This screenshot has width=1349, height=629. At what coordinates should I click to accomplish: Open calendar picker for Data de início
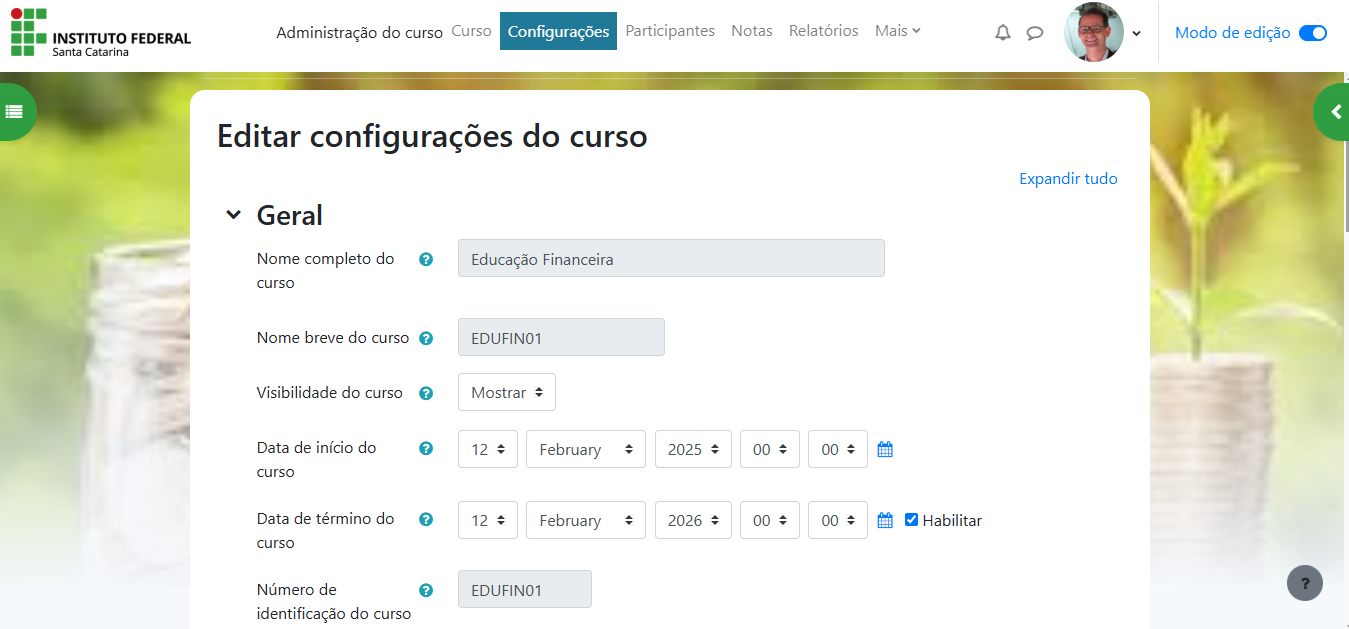(885, 450)
